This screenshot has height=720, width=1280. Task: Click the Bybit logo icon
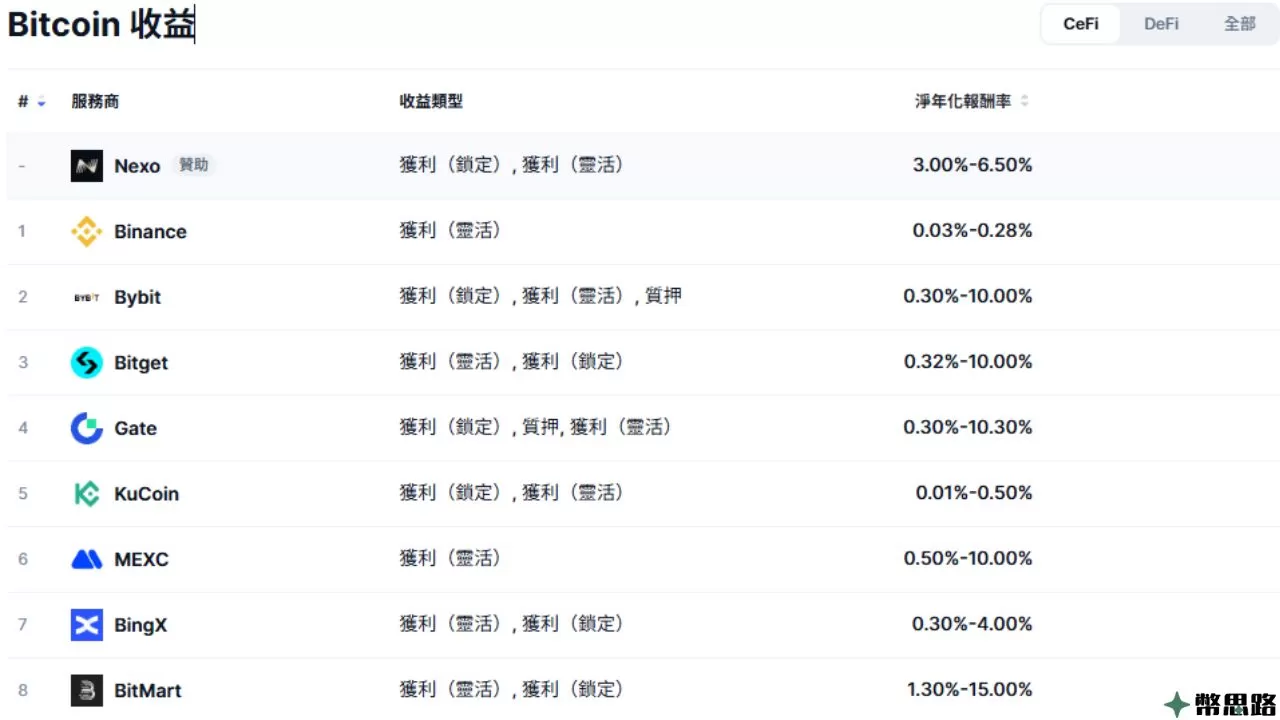click(x=87, y=298)
